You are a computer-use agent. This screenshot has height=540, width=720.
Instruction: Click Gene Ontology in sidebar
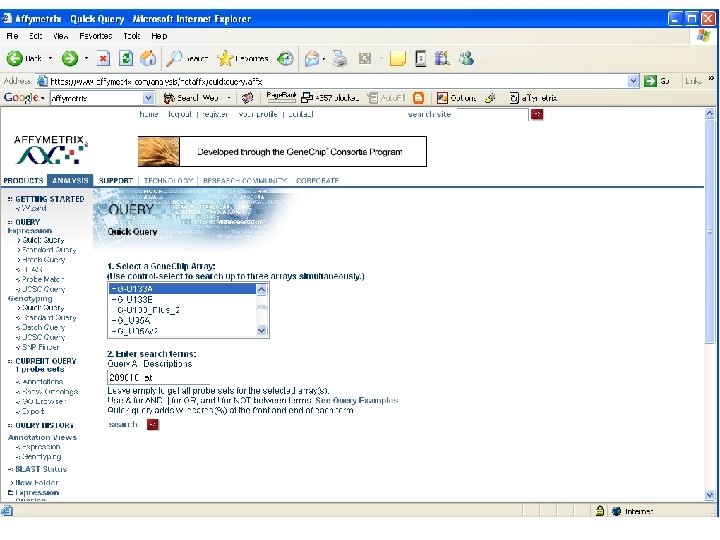(50, 392)
